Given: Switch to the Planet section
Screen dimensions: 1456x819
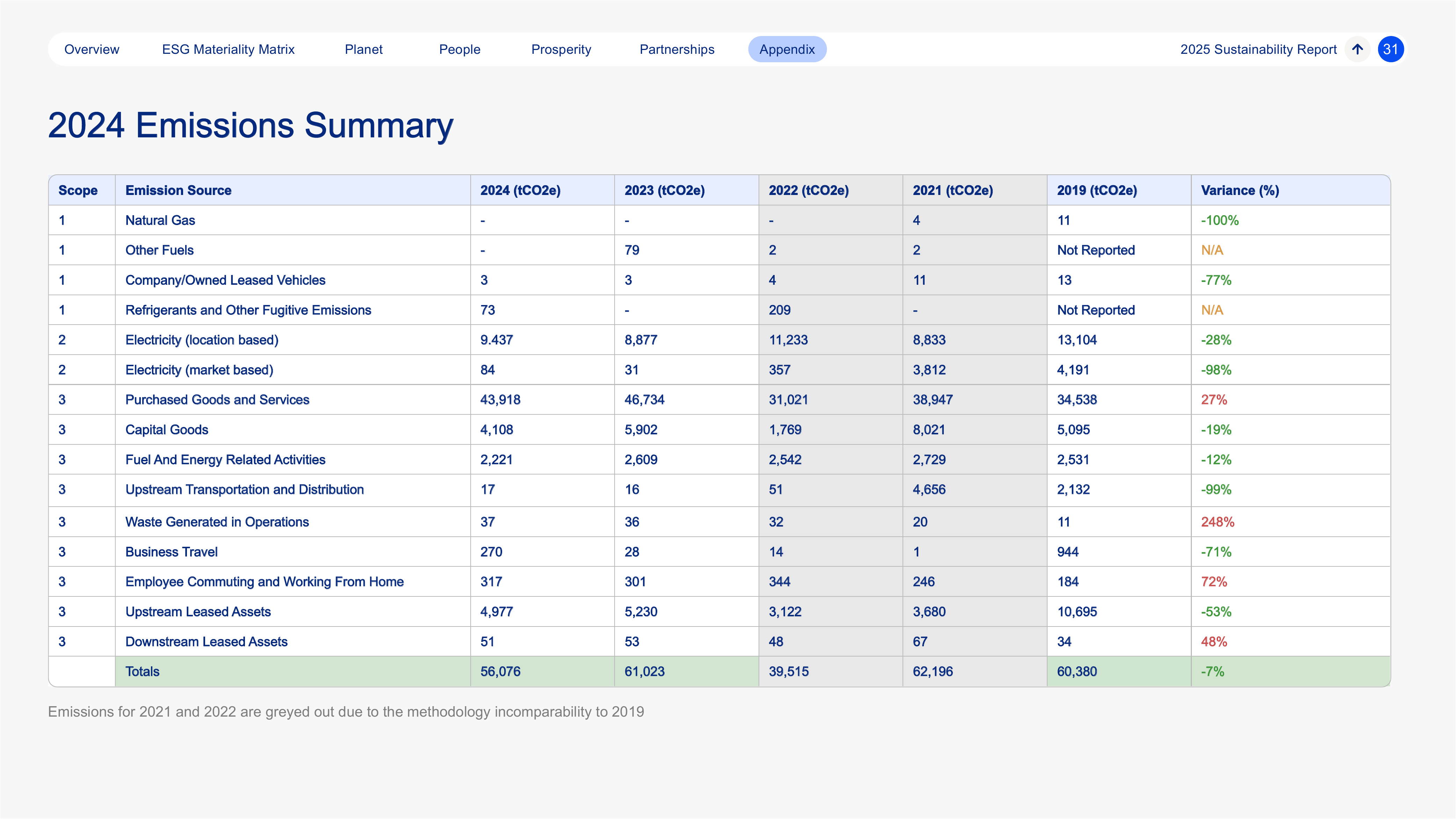Looking at the screenshot, I should pyautogui.click(x=363, y=49).
